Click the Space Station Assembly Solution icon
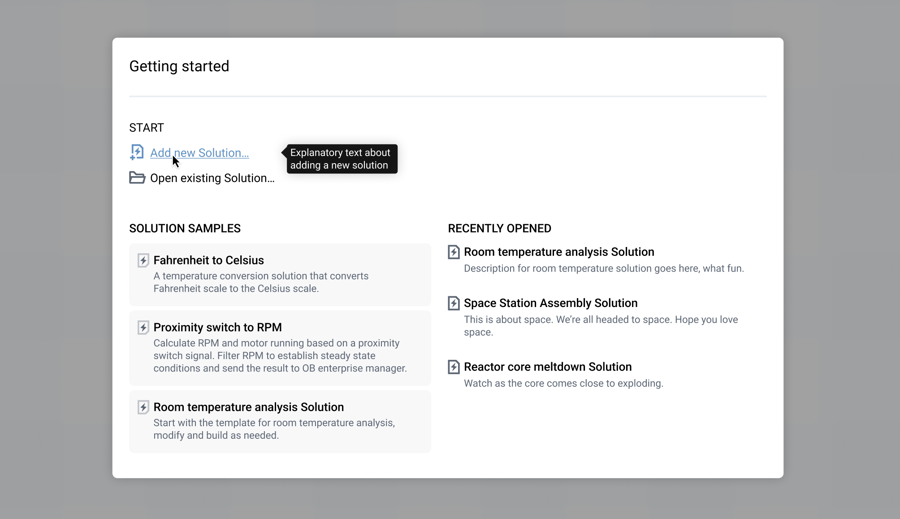 pos(454,304)
